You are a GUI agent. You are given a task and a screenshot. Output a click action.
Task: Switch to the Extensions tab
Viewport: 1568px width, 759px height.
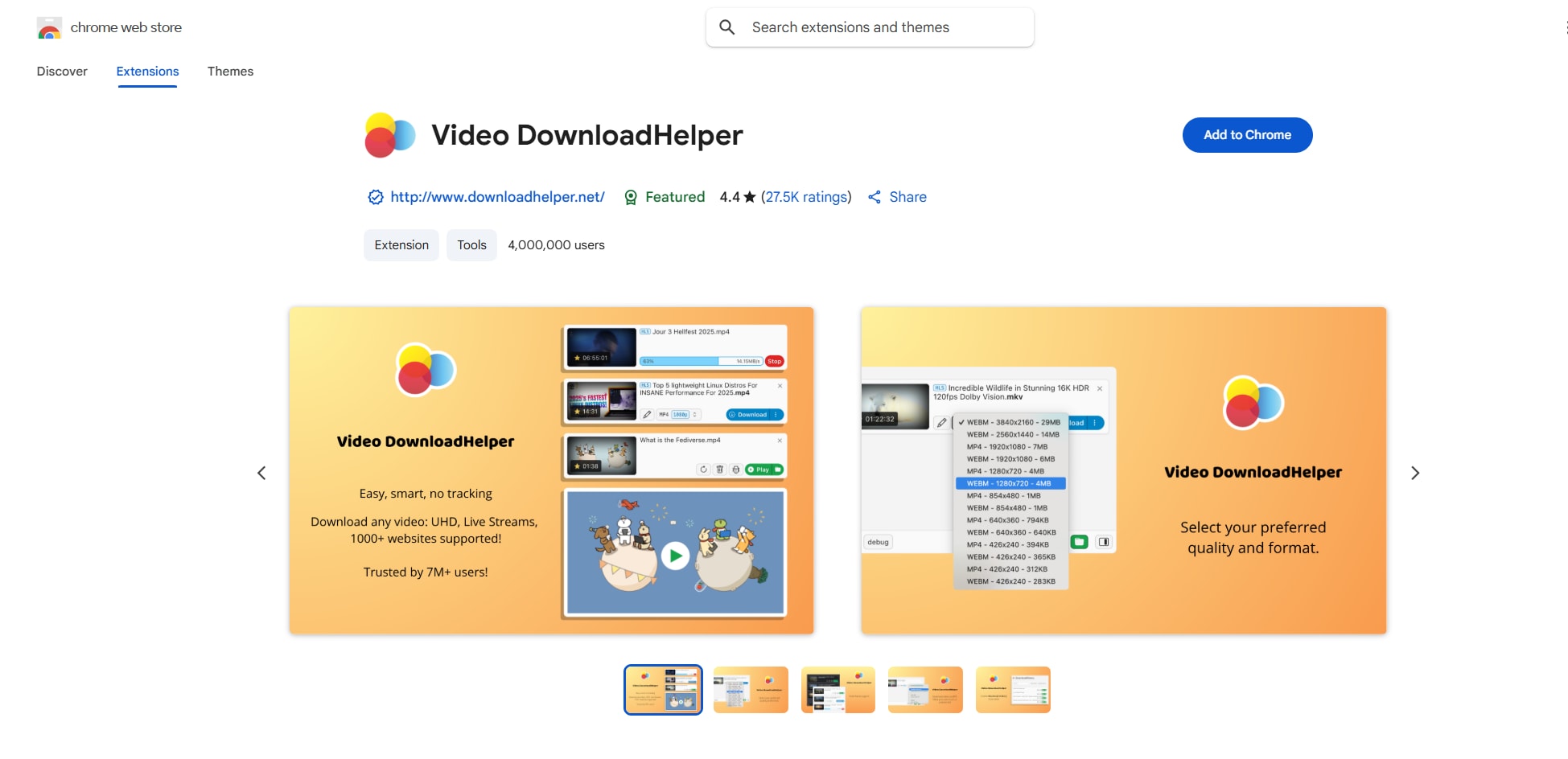click(x=146, y=71)
